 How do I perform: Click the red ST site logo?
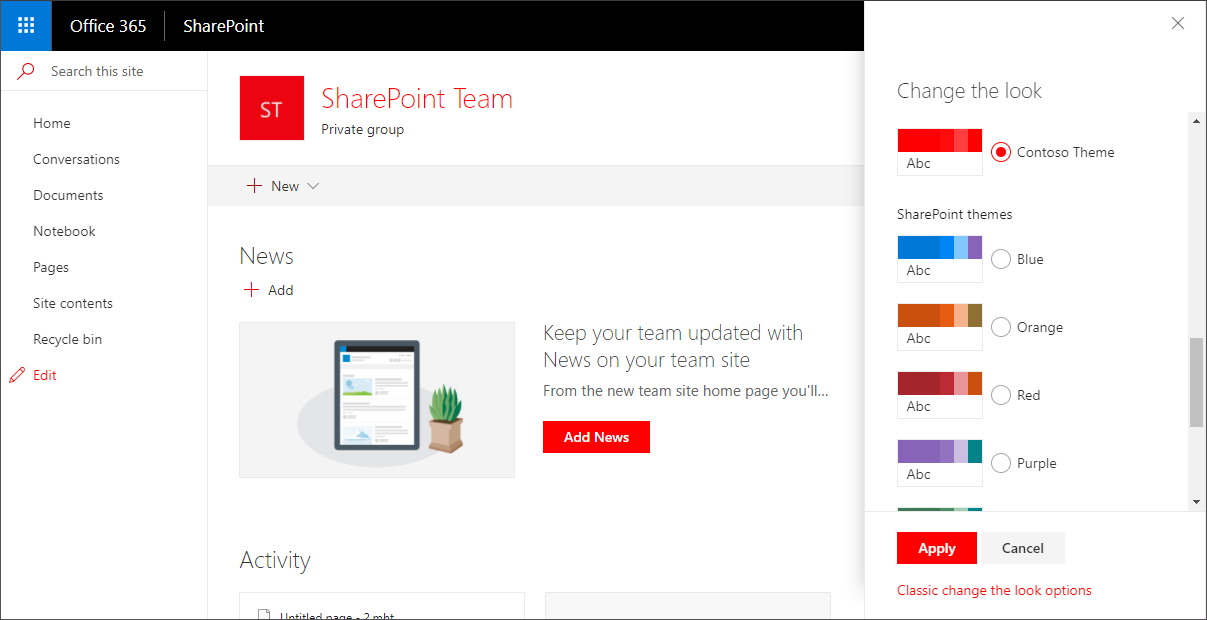tap(272, 108)
